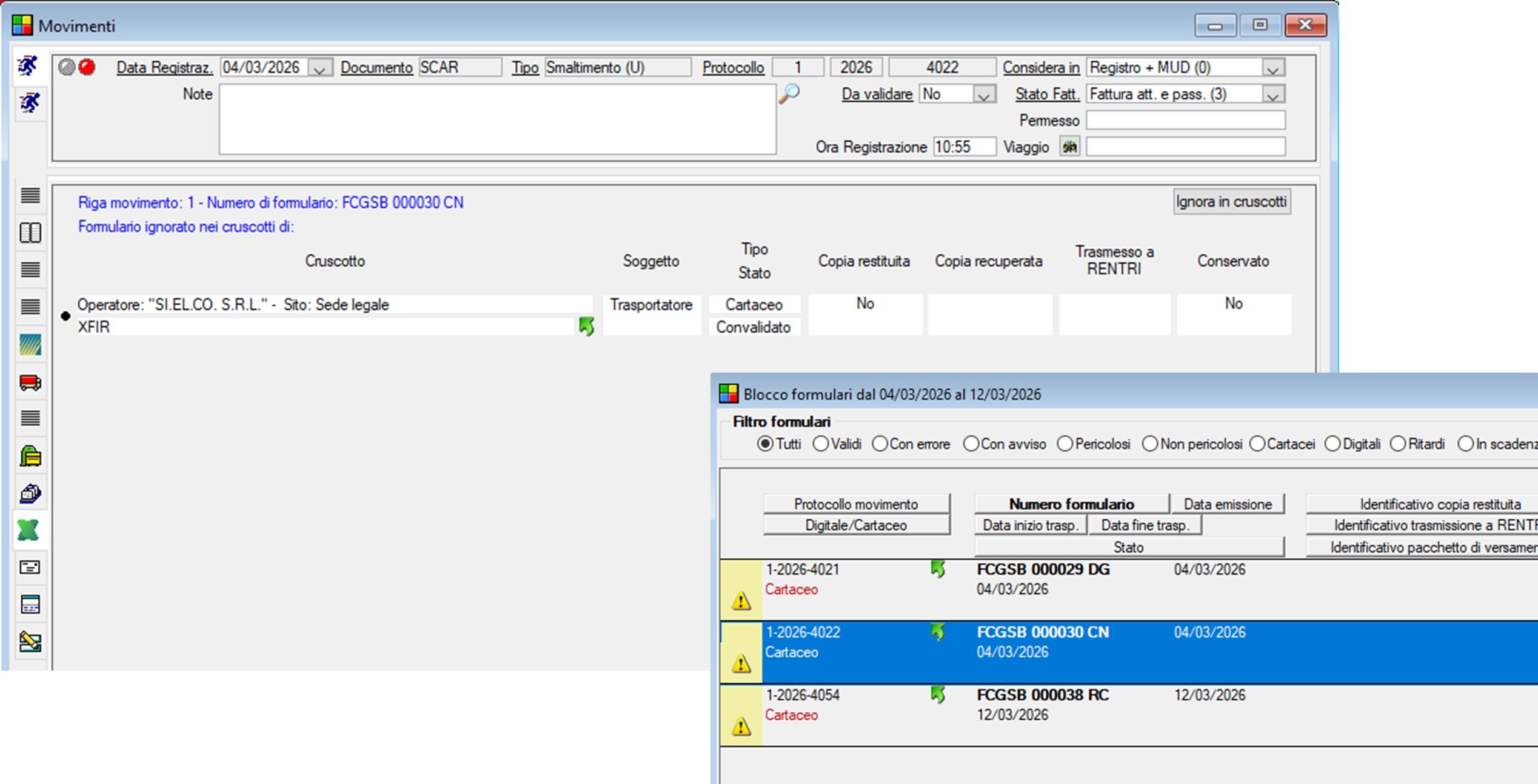Click green arrow icon beside XFIR

pos(586,327)
